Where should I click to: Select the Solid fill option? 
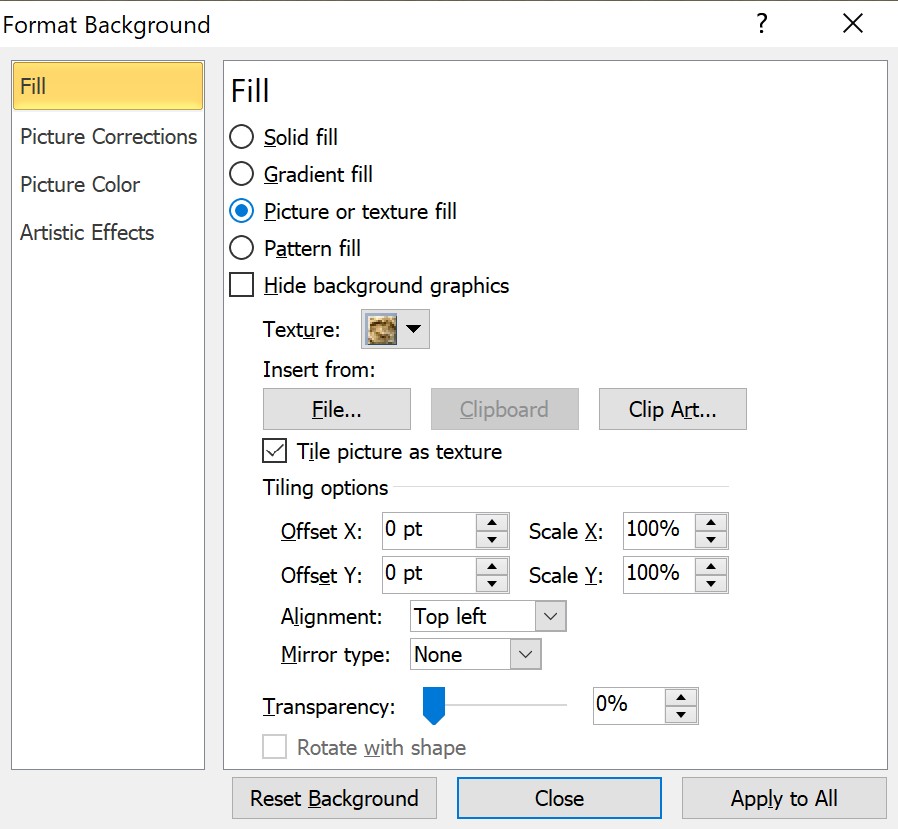[242, 137]
